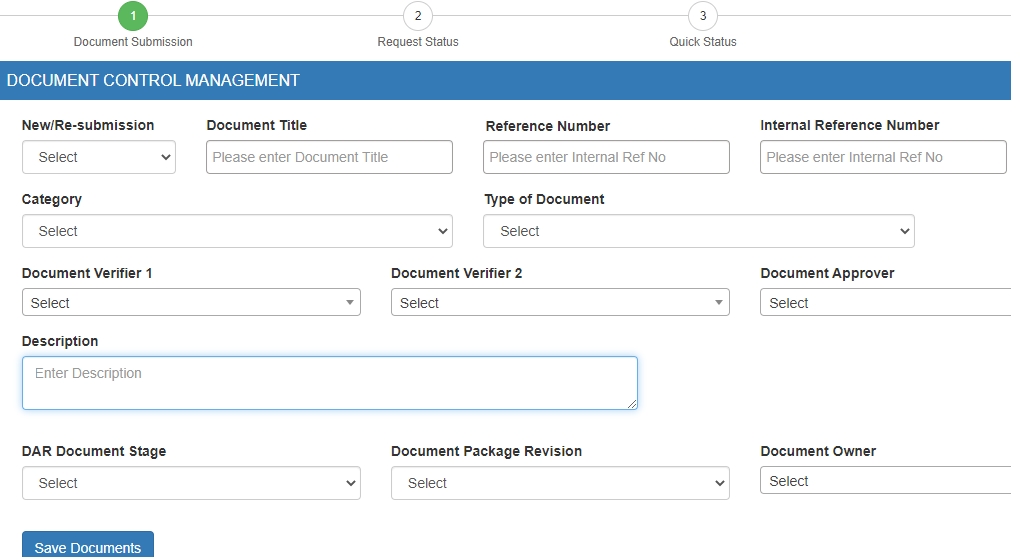Focus the Reference Number text field
This screenshot has height=557, width=1011.
(606, 157)
